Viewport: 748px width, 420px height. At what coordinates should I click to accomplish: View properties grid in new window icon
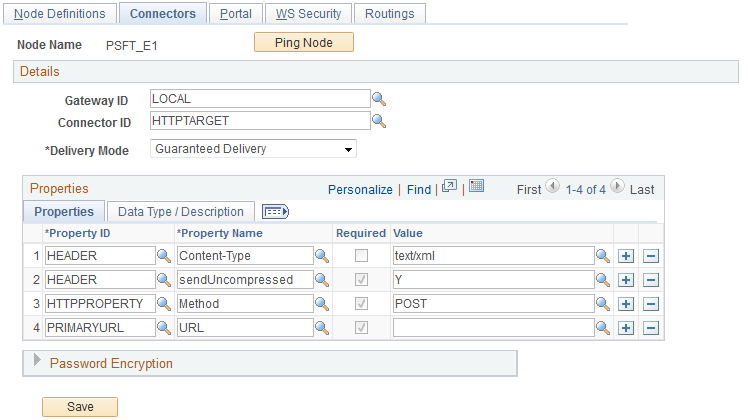[449, 186]
